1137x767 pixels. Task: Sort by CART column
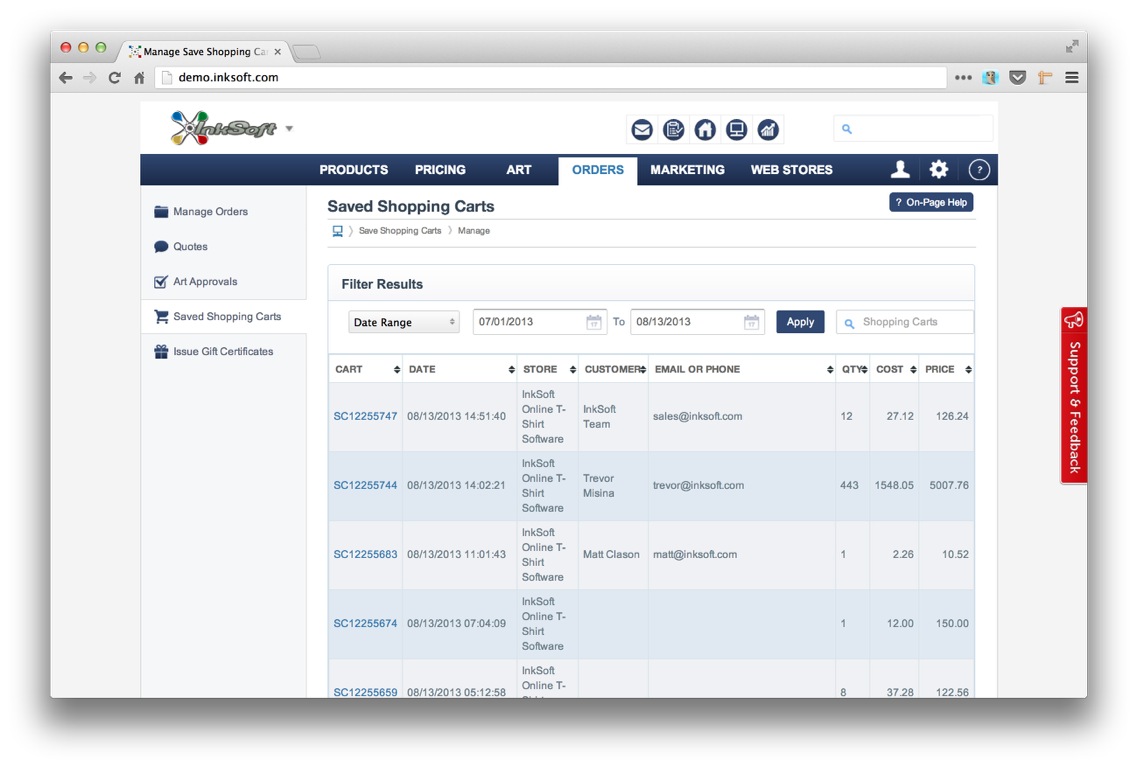pos(365,369)
